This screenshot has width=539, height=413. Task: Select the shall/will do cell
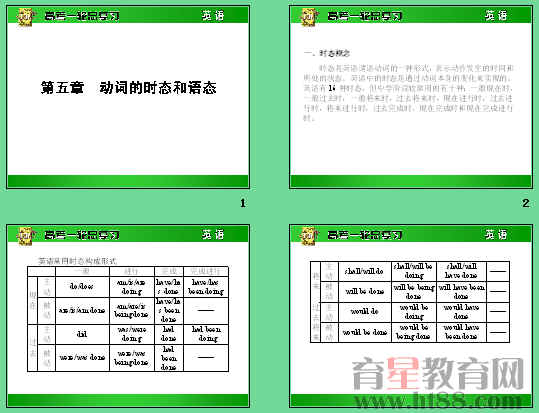(365, 271)
